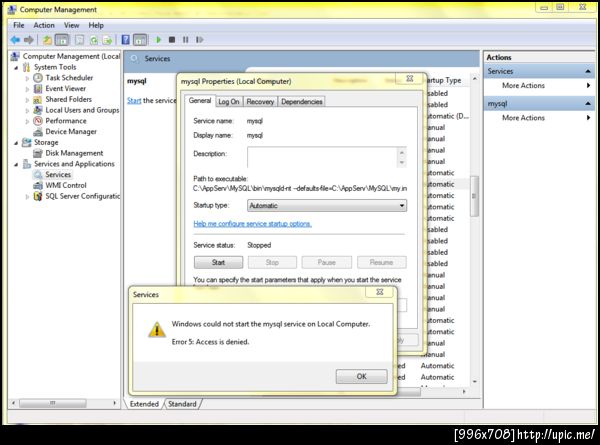Viewport: 600px width, 445px height.
Task: Collapse the mysql section in Actions pane
Action: point(588,103)
